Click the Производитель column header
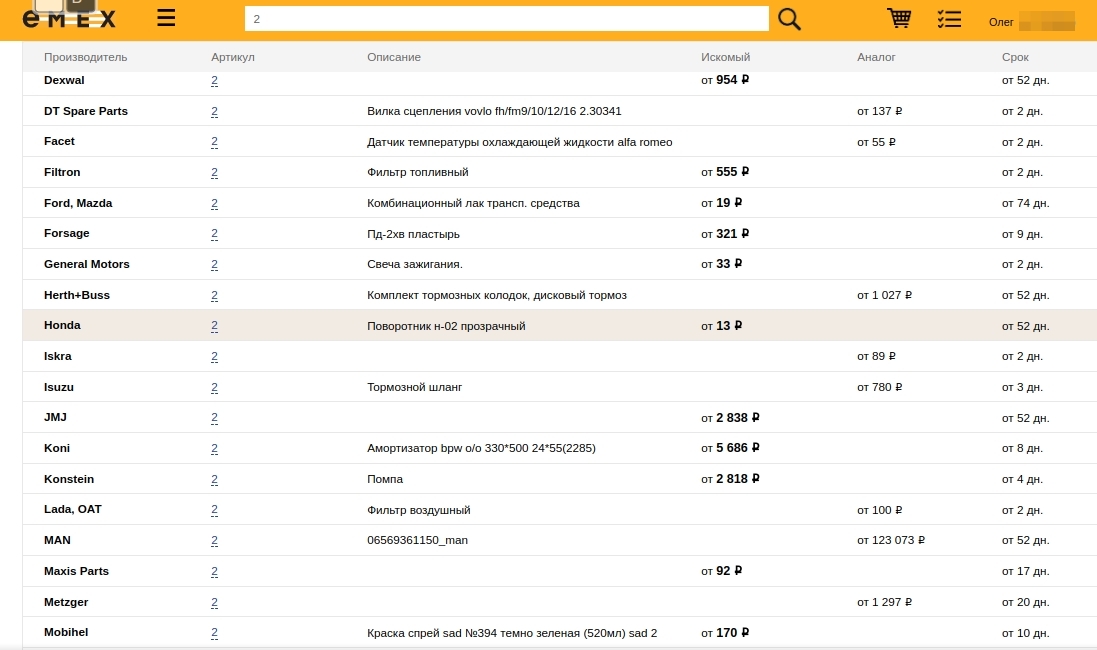 pos(85,57)
